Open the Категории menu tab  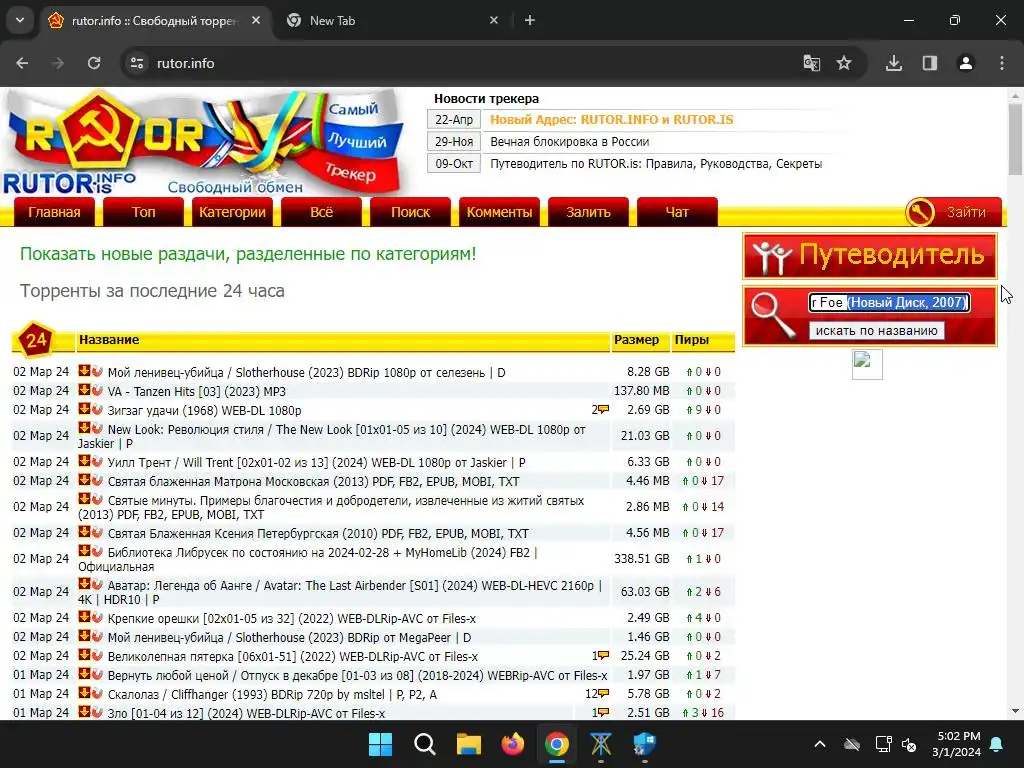(232, 212)
